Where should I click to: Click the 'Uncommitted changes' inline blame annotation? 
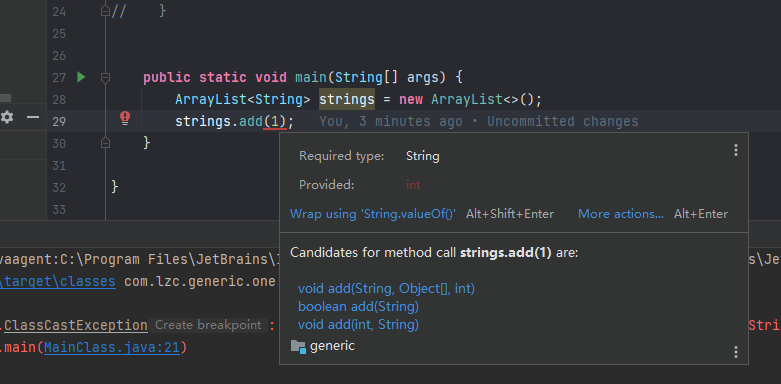click(562, 122)
